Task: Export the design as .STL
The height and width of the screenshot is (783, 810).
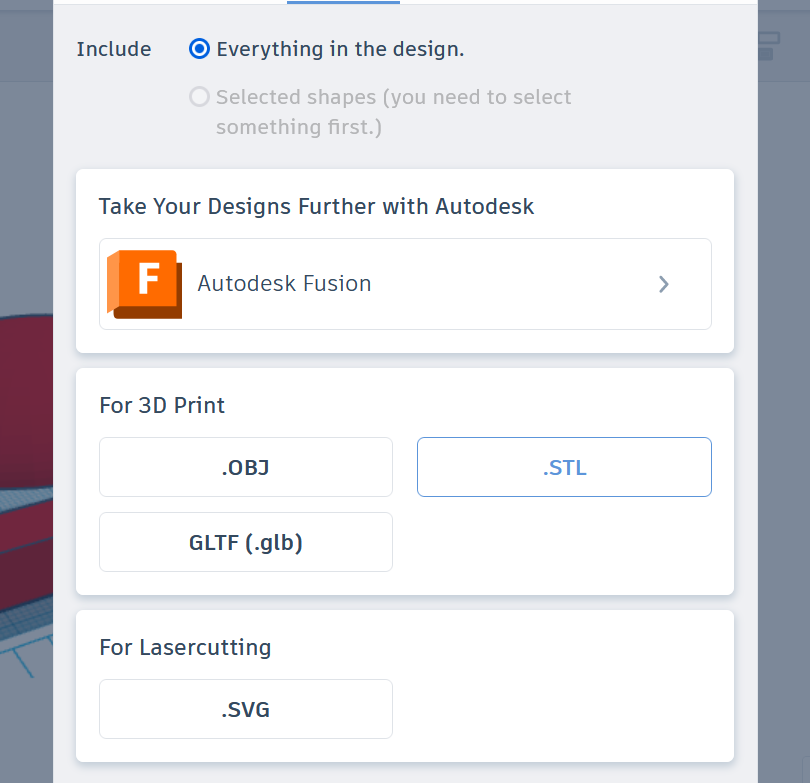Action: [x=564, y=467]
